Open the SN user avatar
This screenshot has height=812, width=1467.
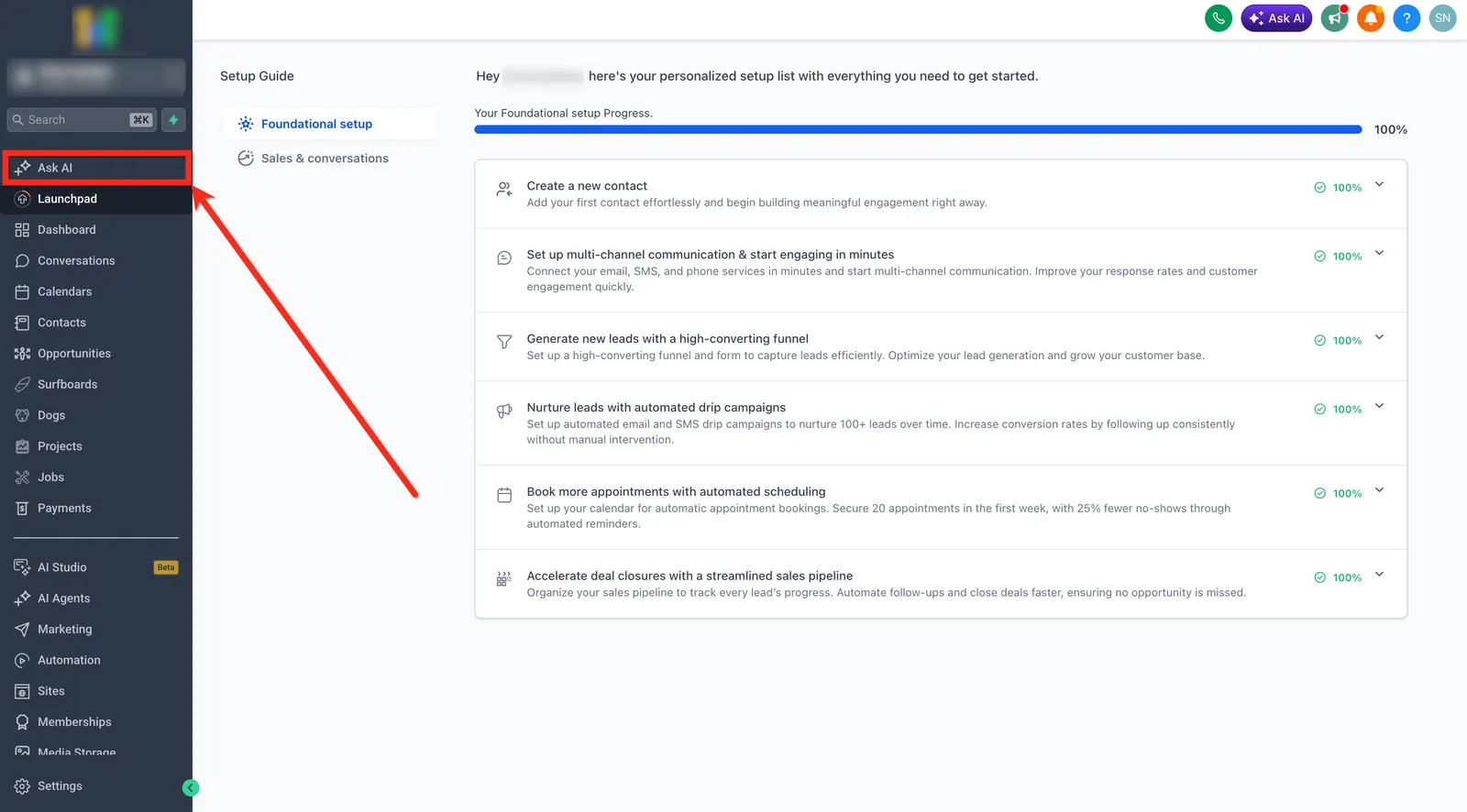(1442, 18)
